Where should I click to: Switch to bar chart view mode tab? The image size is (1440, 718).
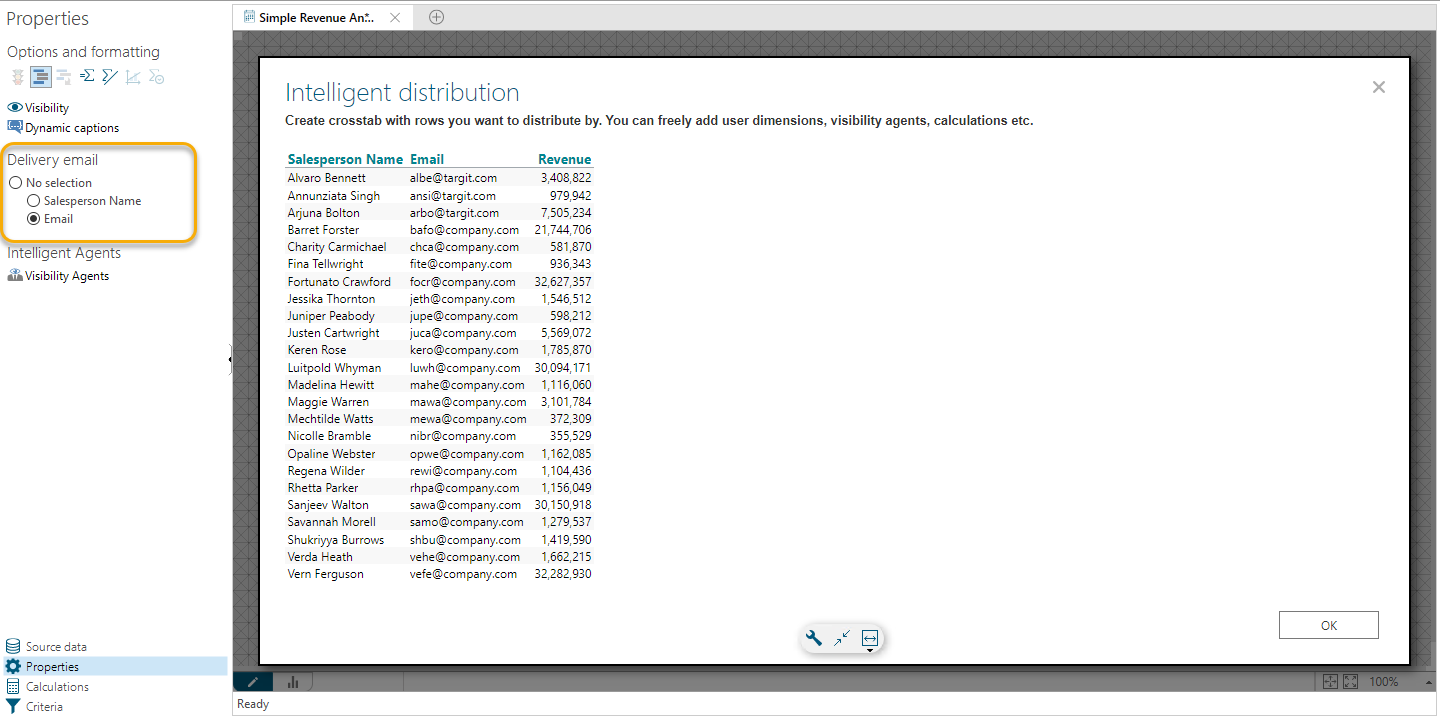[x=293, y=682]
